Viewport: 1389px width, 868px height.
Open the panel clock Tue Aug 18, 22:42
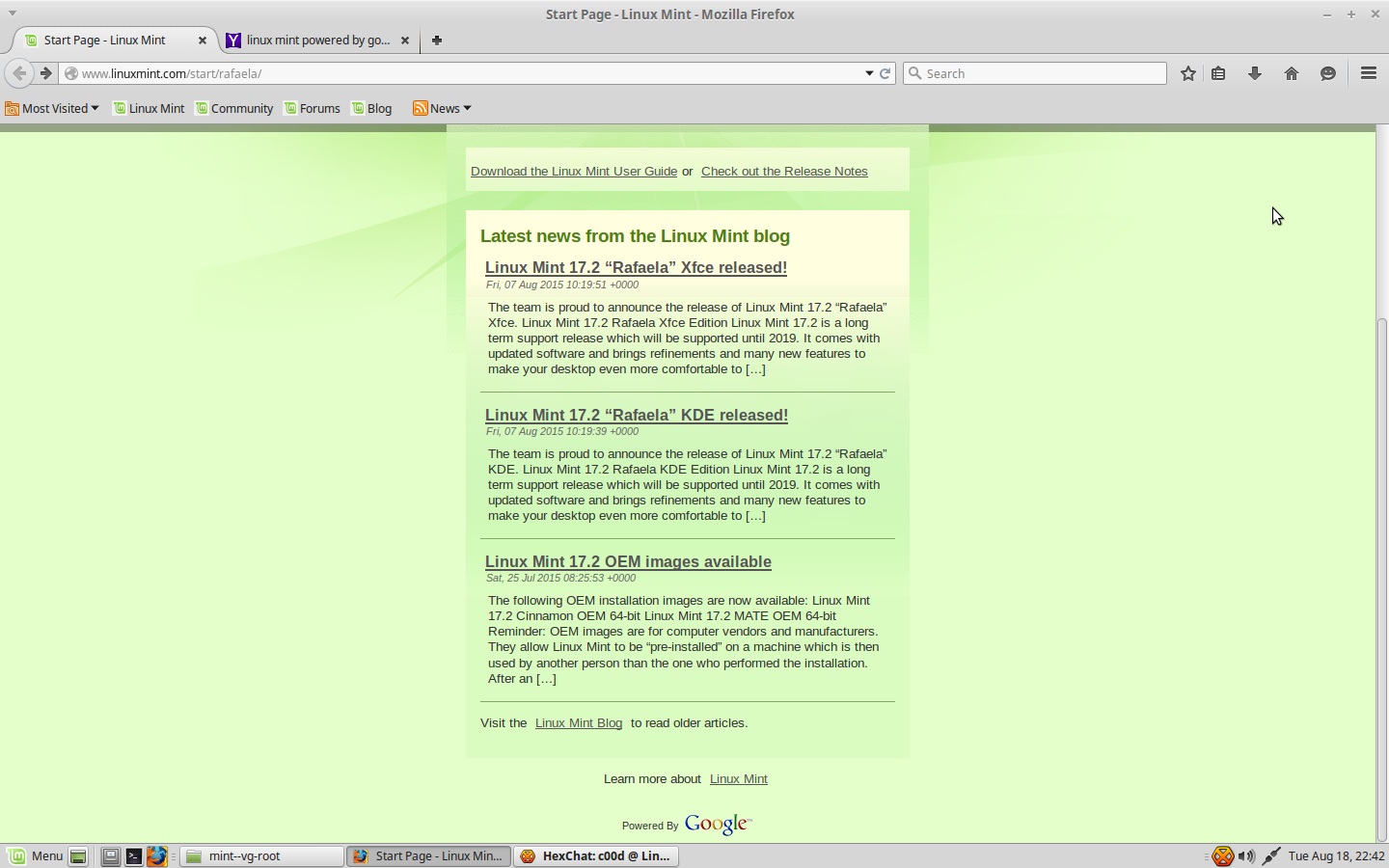point(1336,855)
